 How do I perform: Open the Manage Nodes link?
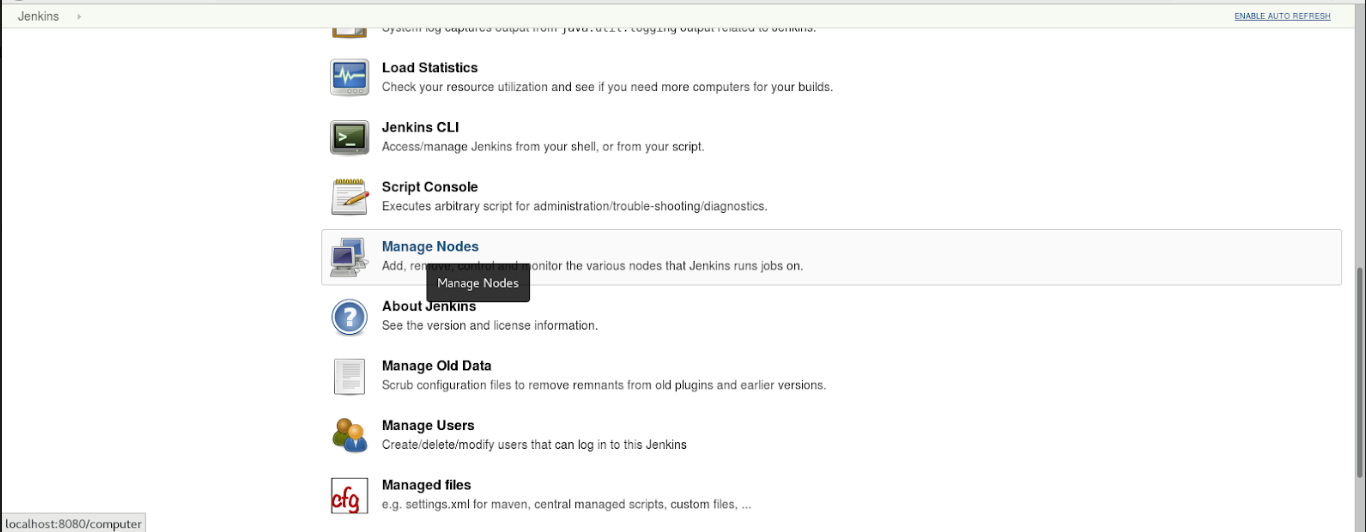[x=430, y=247]
